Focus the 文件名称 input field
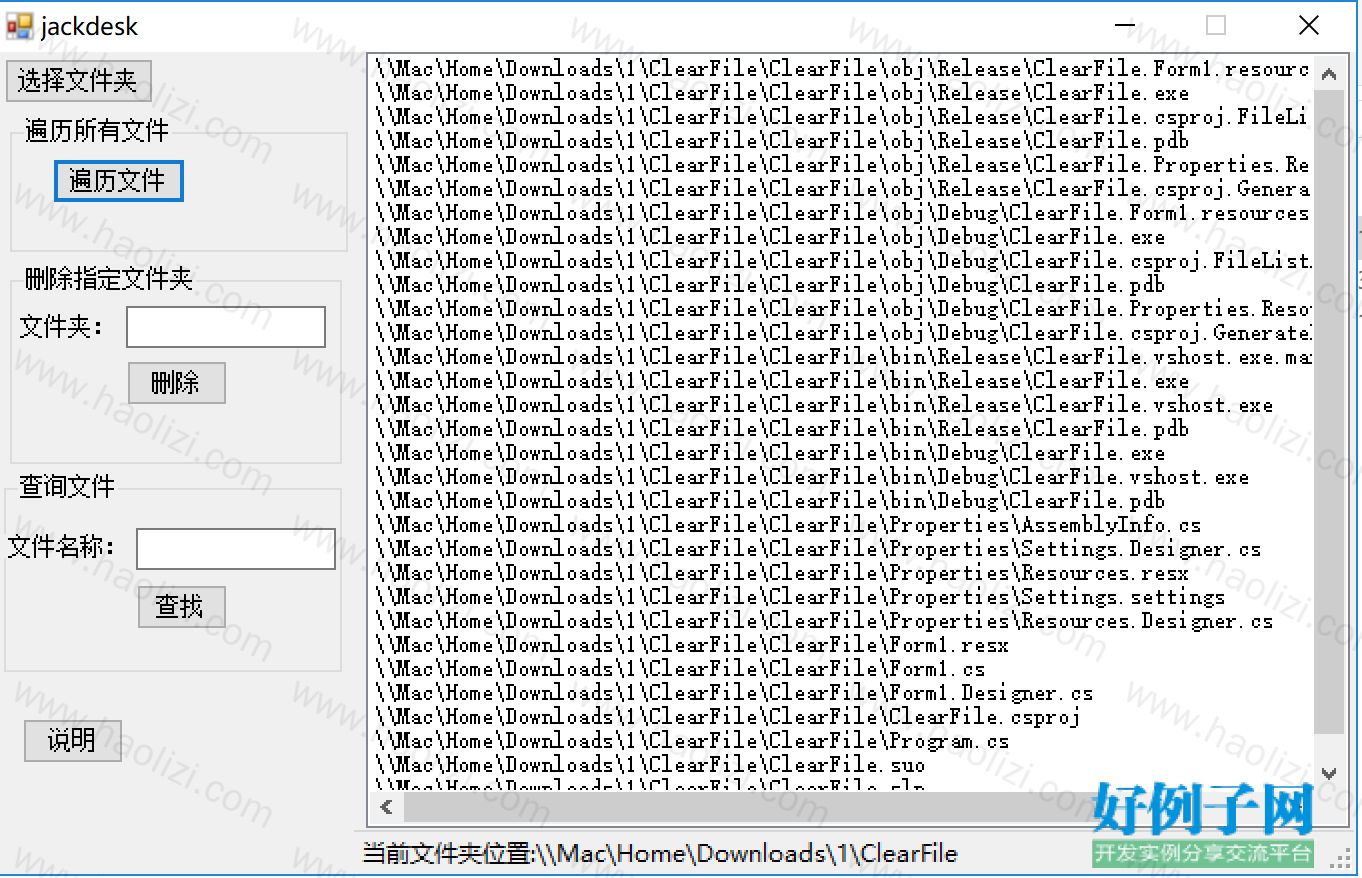Image resolution: width=1362 pixels, height=878 pixels. point(236,549)
